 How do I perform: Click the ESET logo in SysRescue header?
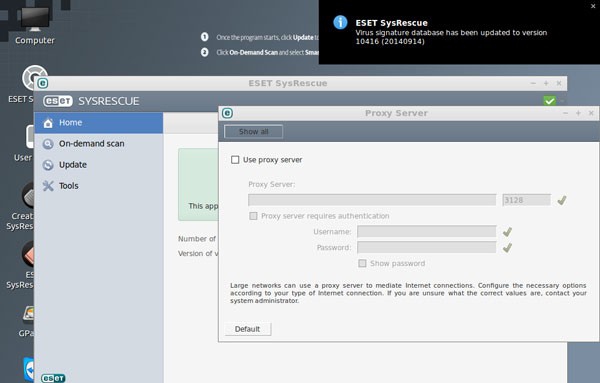coord(58,101)
